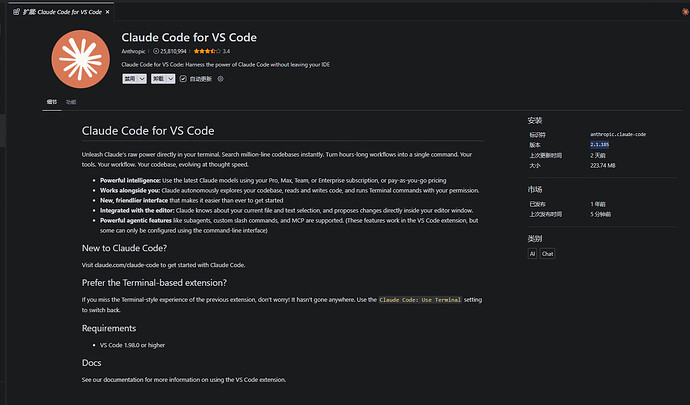Click the extensions icon in the tab title
This screenshot has width=690, height=405.
(x=16, y=12)
